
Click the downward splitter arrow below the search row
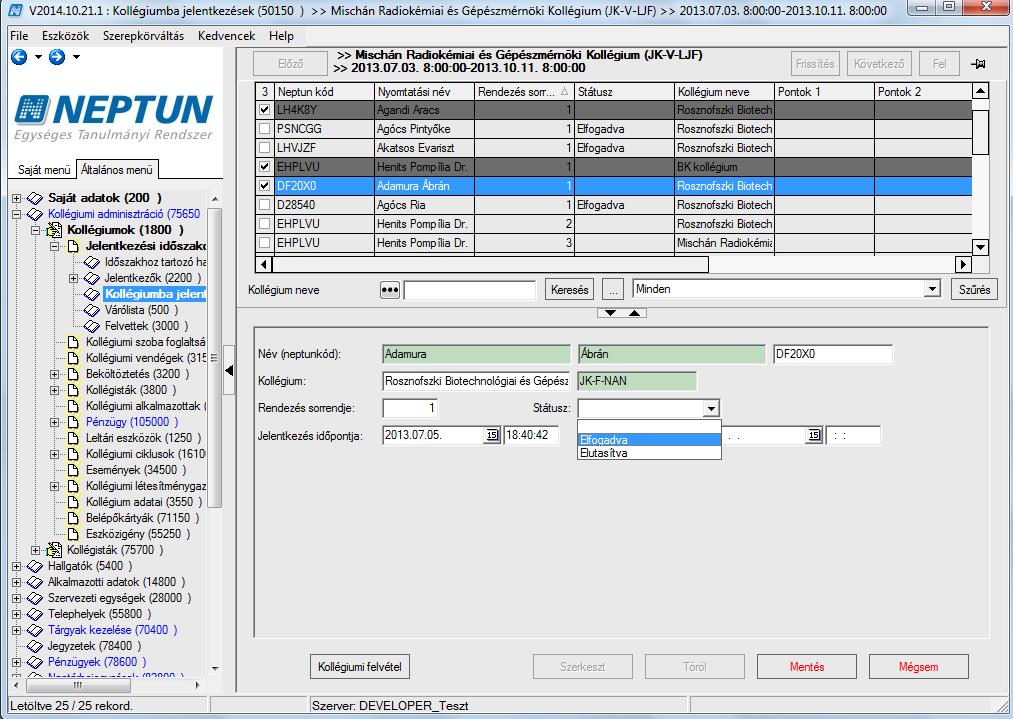coord(610,313)
